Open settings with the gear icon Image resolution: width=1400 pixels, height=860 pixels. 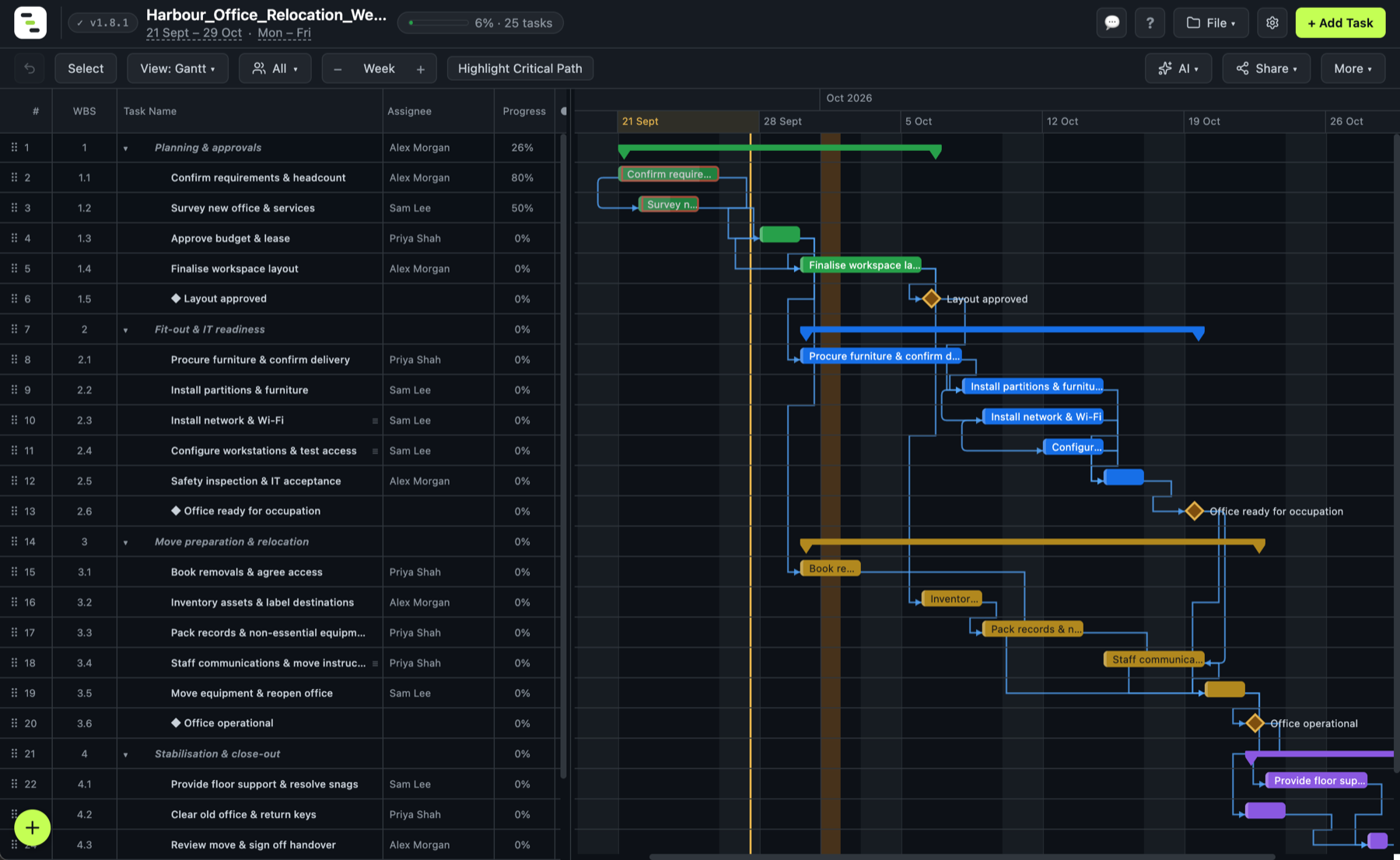click(x=1272, y=23)
